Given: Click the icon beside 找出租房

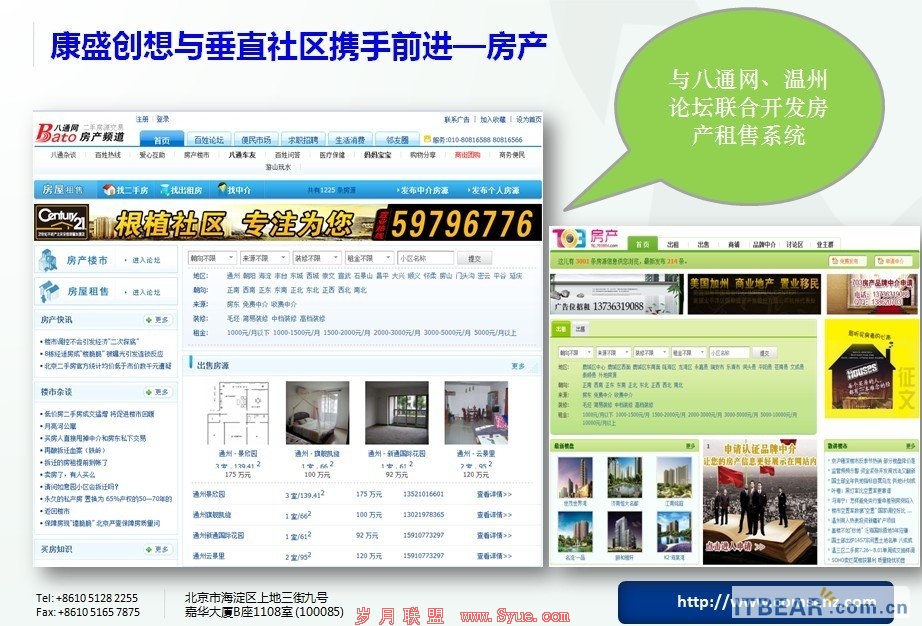Looking at the screenshot, I should (x=163, y=190).
